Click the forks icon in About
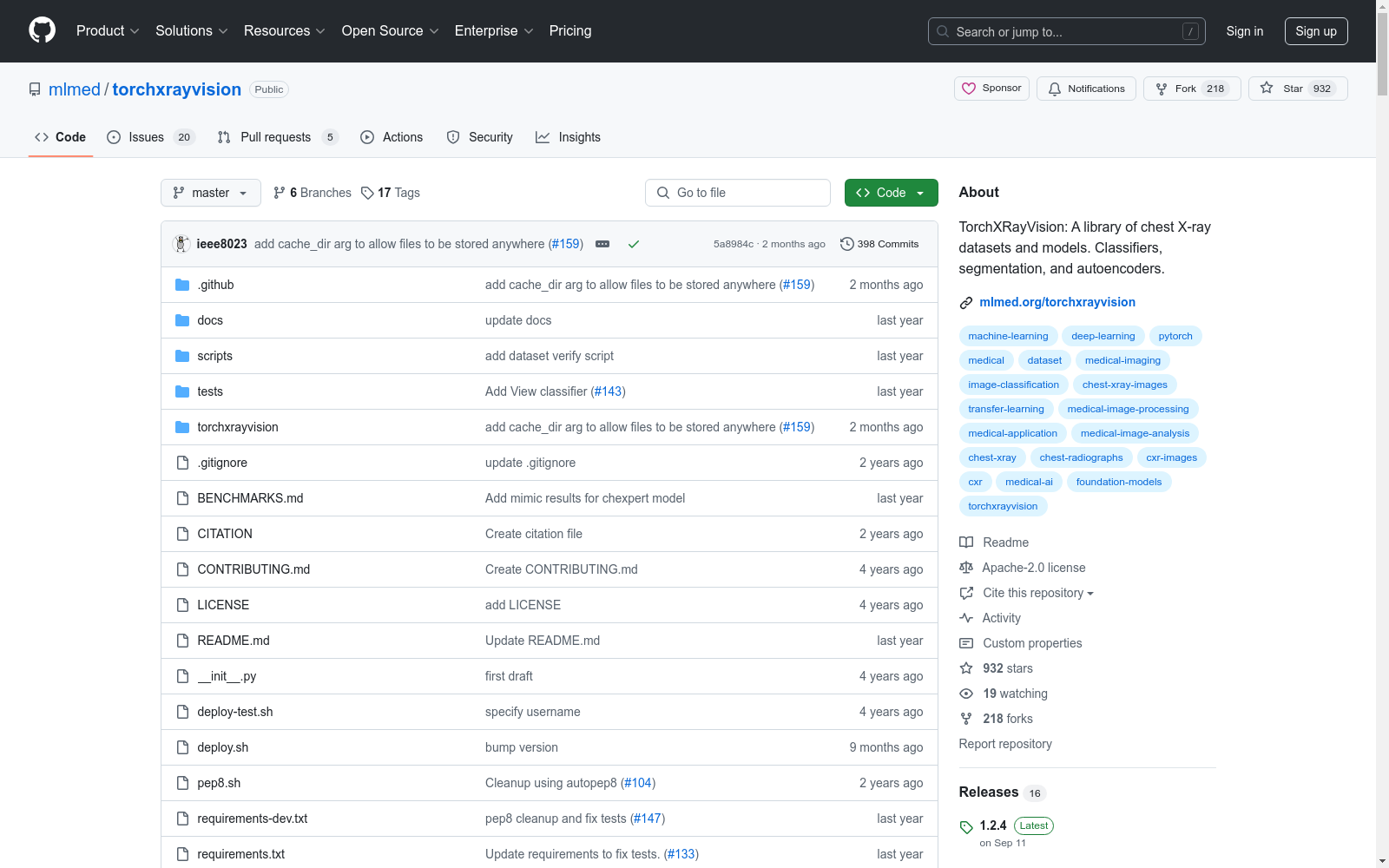The width and height of the screenshot is (1389, 868). (966, 719)
